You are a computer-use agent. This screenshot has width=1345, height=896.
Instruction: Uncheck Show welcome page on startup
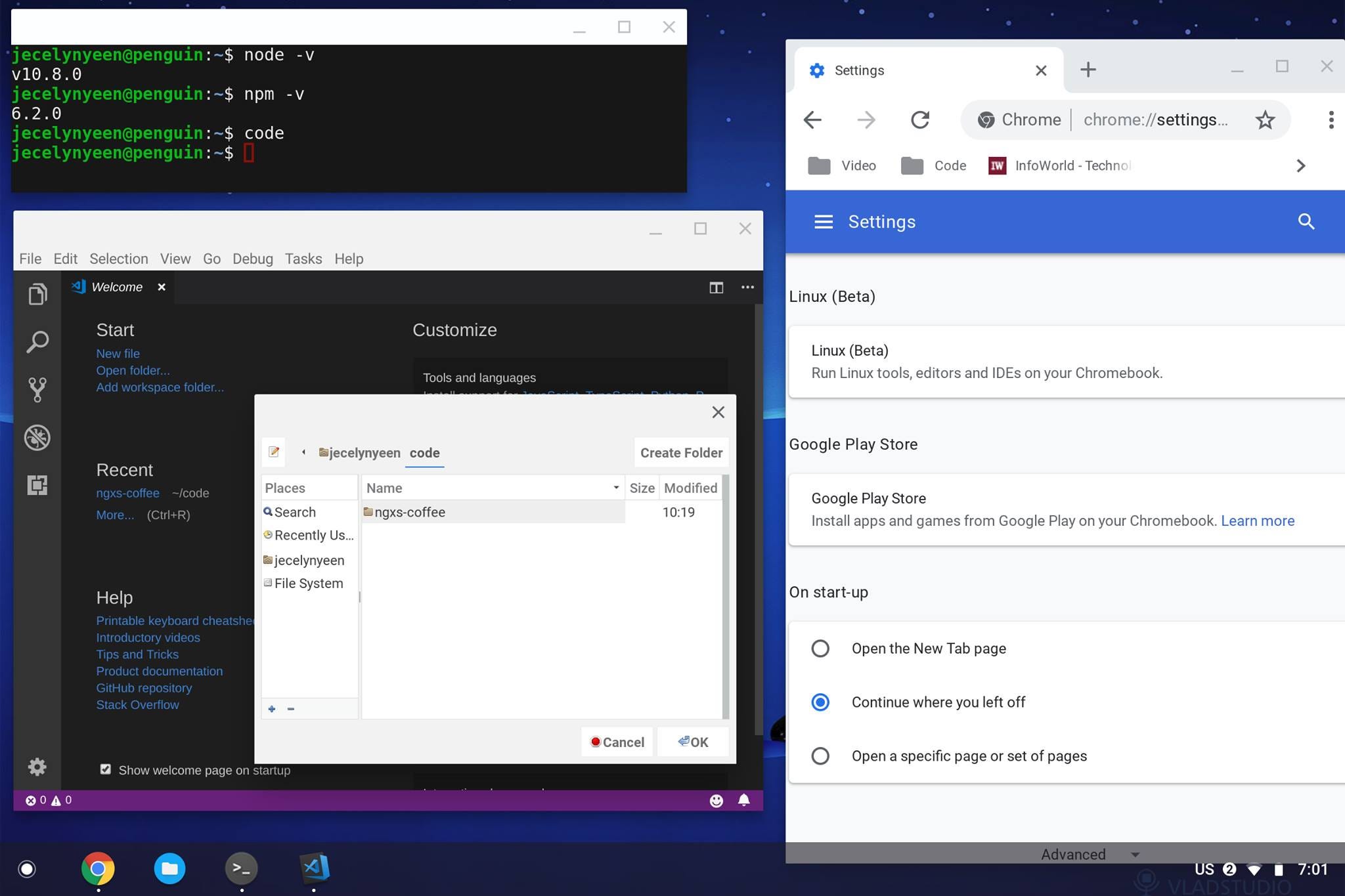[x=106, y=769]
